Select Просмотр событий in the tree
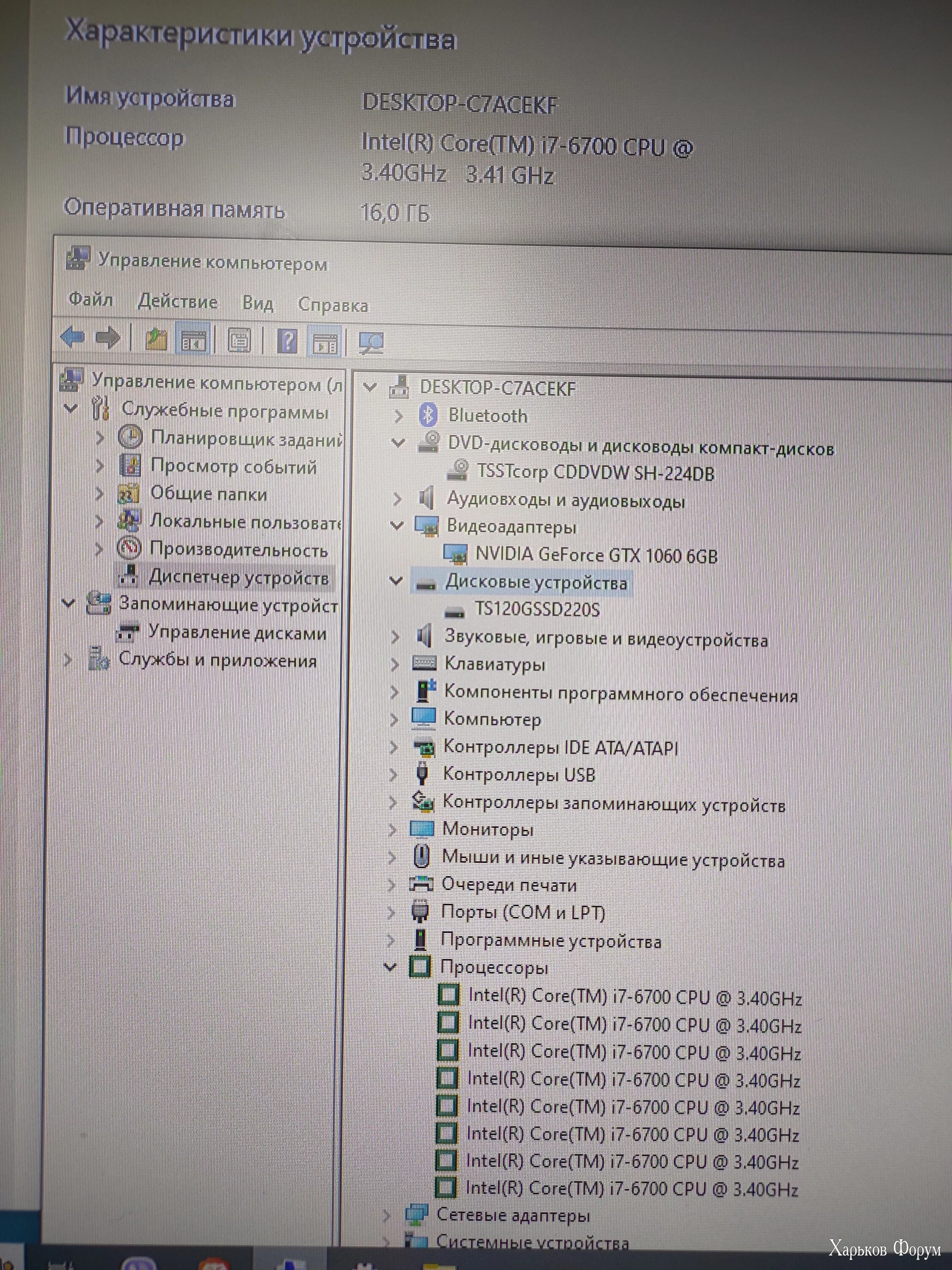 234,466
